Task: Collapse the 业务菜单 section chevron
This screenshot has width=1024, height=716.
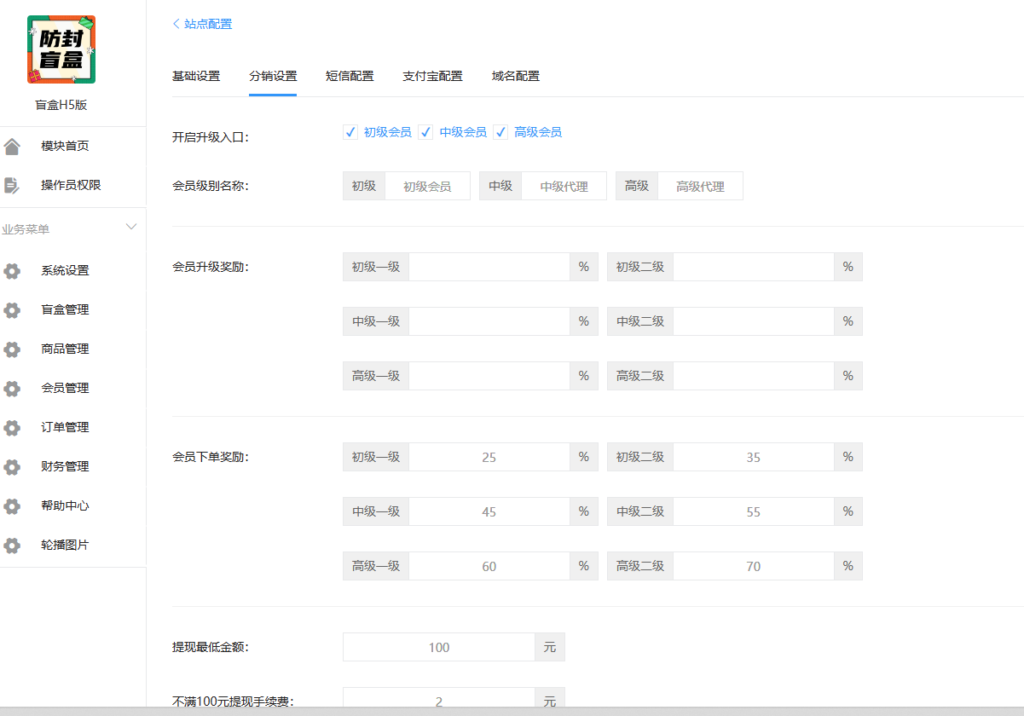Action: (131, 228)
